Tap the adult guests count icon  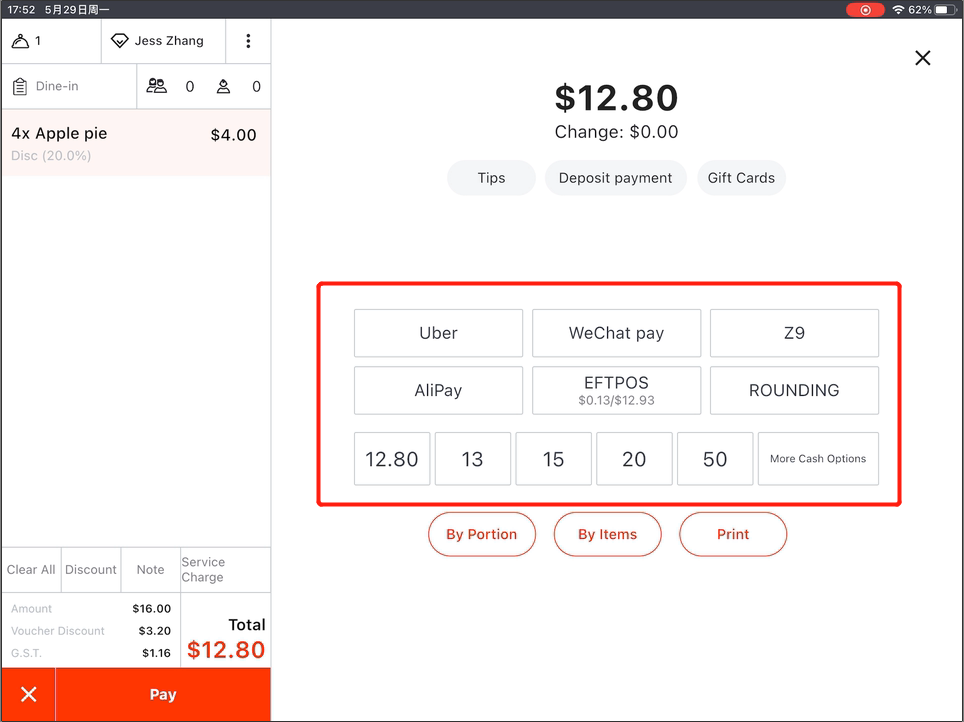coord(157,86)
